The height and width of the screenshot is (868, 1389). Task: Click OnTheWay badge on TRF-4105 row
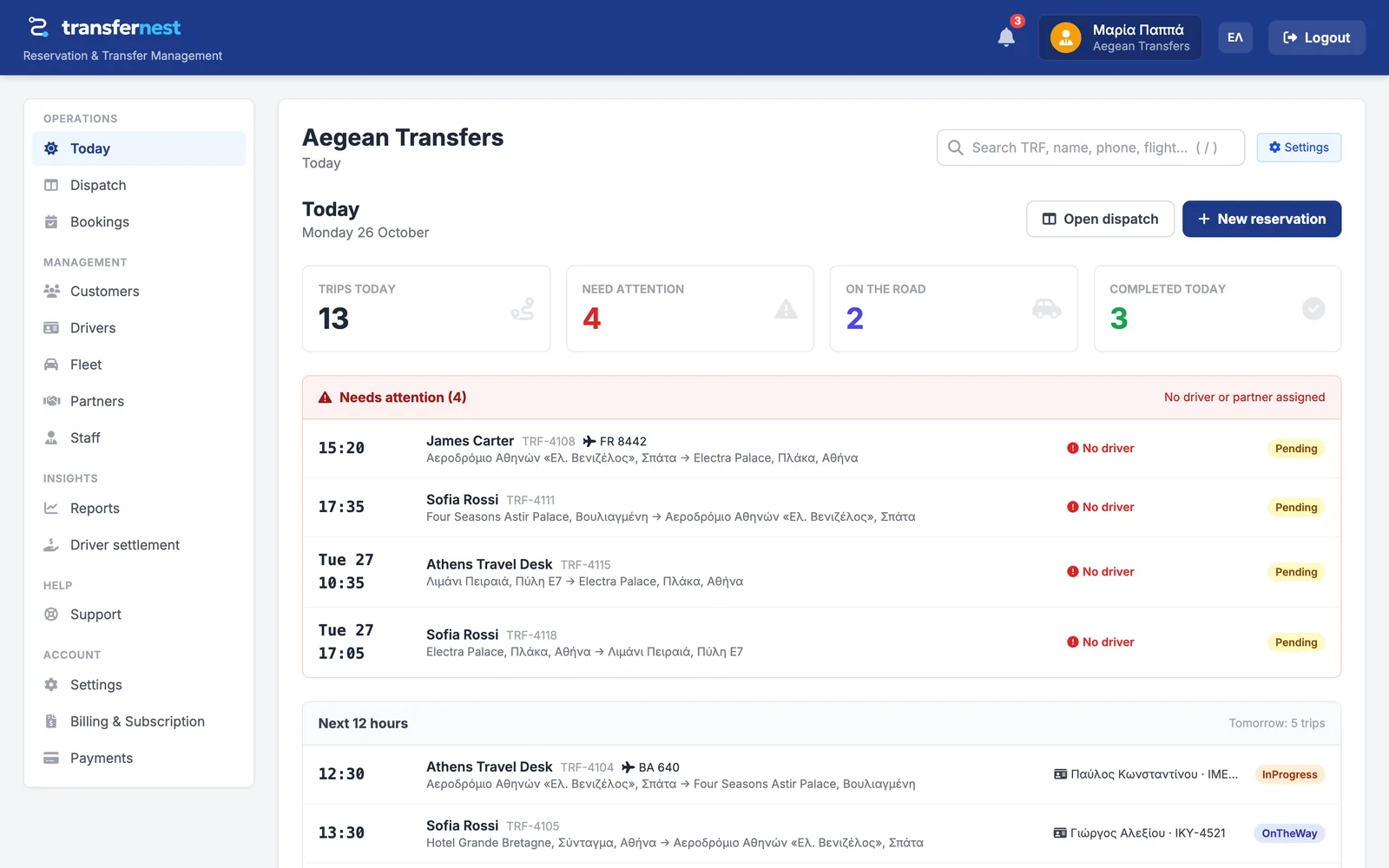coord(1289,833)
